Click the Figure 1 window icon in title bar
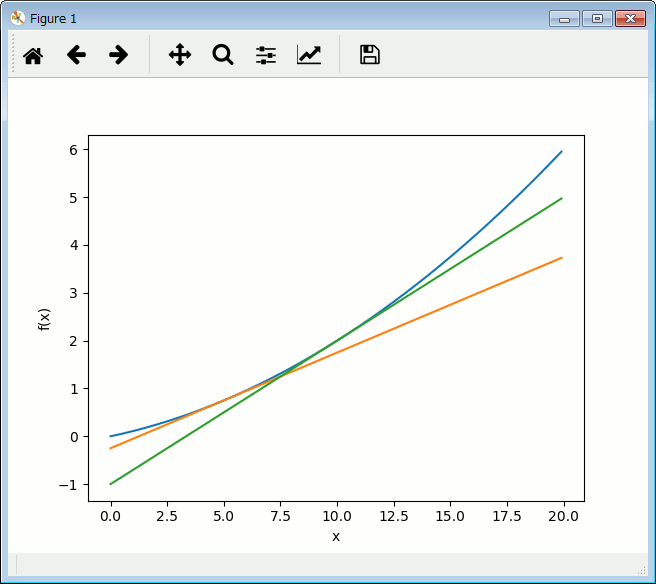Screen dimensions: 656x584 pyautogui.click(x=17, y=18)
